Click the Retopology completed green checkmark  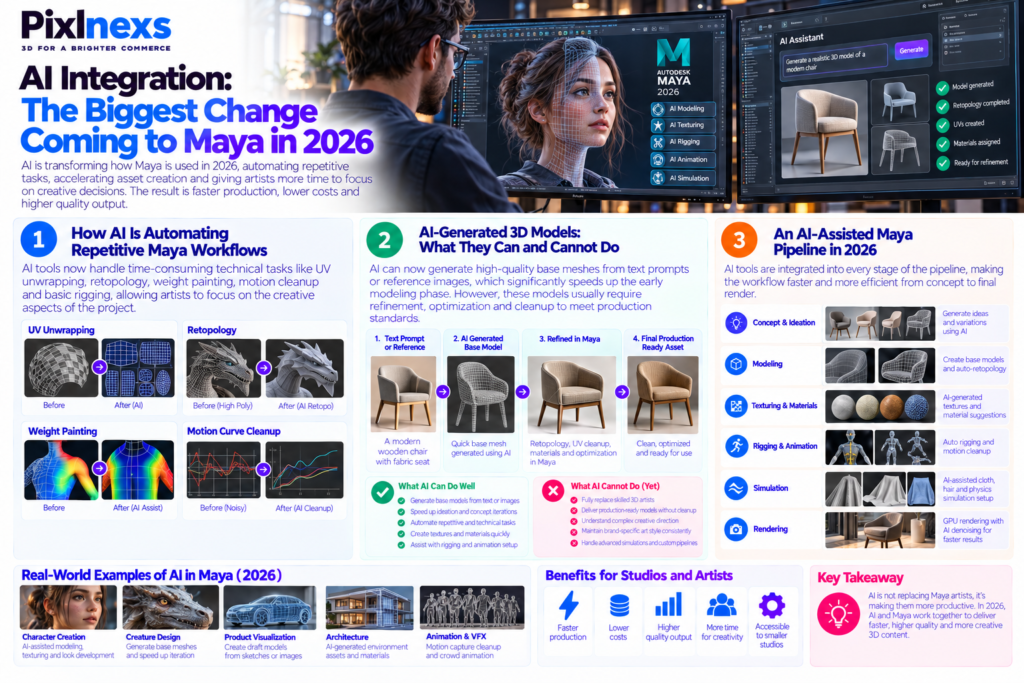pyautogui.click(x=942, y=106)
